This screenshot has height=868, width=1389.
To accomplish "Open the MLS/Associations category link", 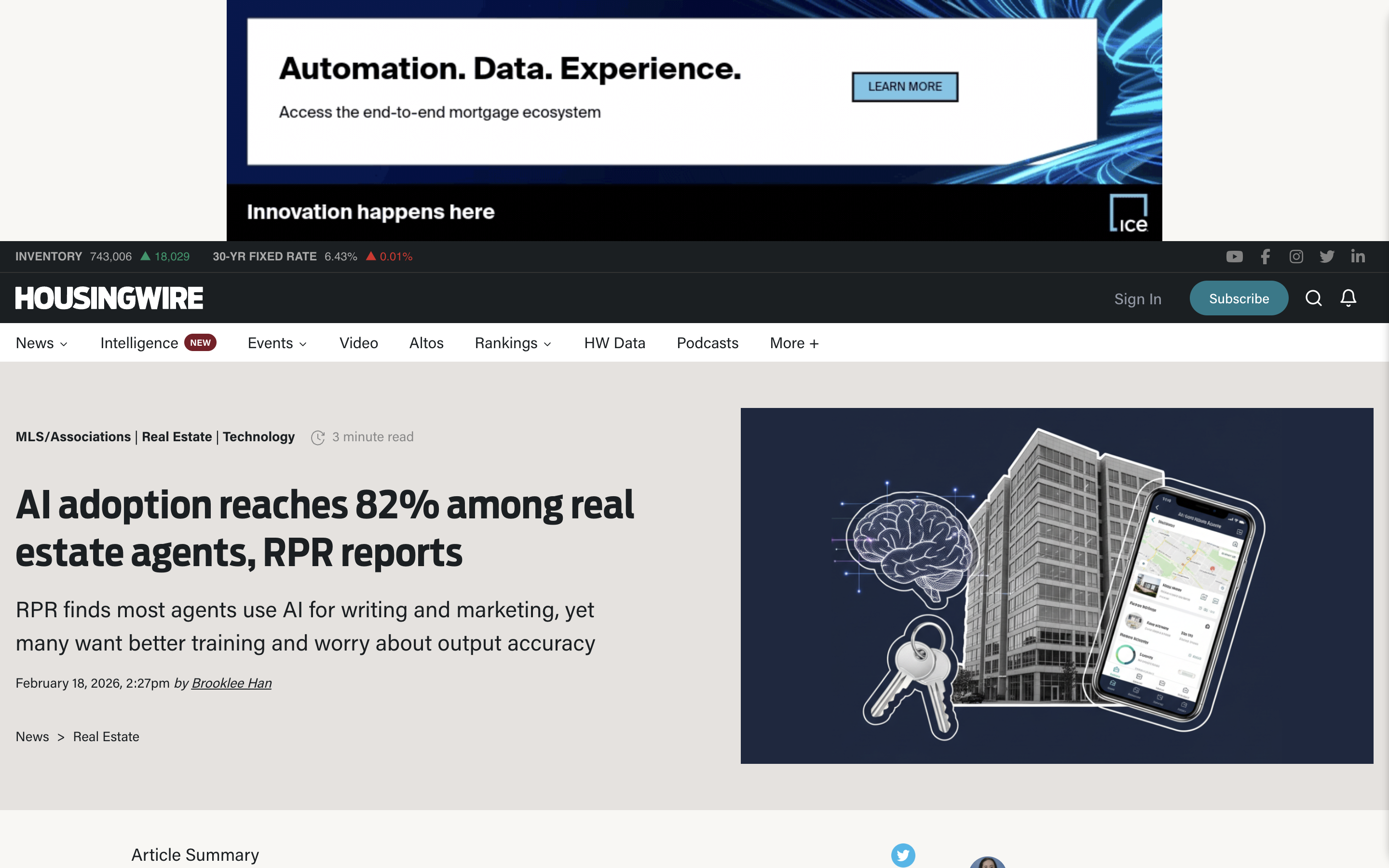I will point(73,437).
